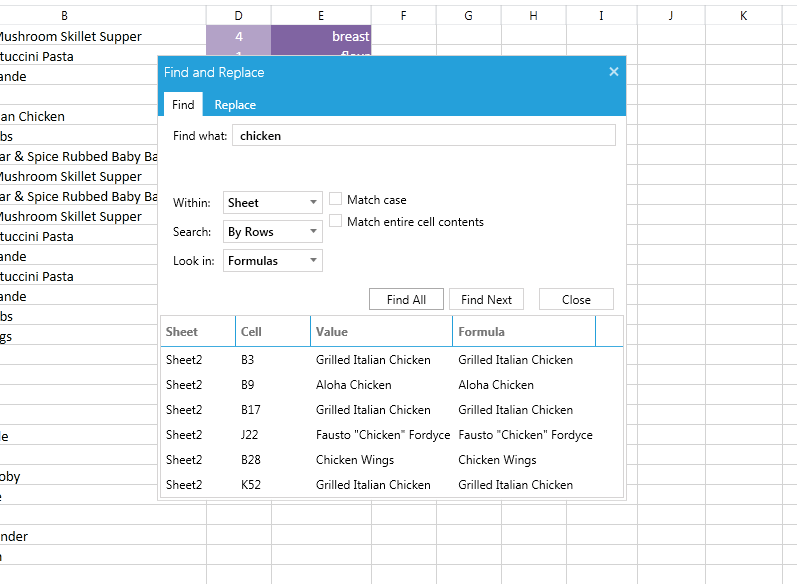Expand the Search dropdown showing By Rows
Screen dimensions: 797x584
click(x=272, y=231)
